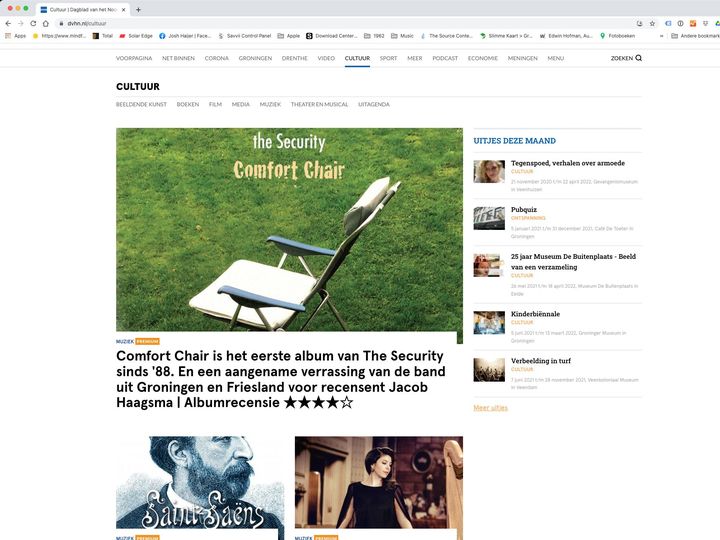Reload the page using the refresh icon
Image resolution: width=720 pixels, height=540 pixels.
pyautogui.click(x=32, y=23)
